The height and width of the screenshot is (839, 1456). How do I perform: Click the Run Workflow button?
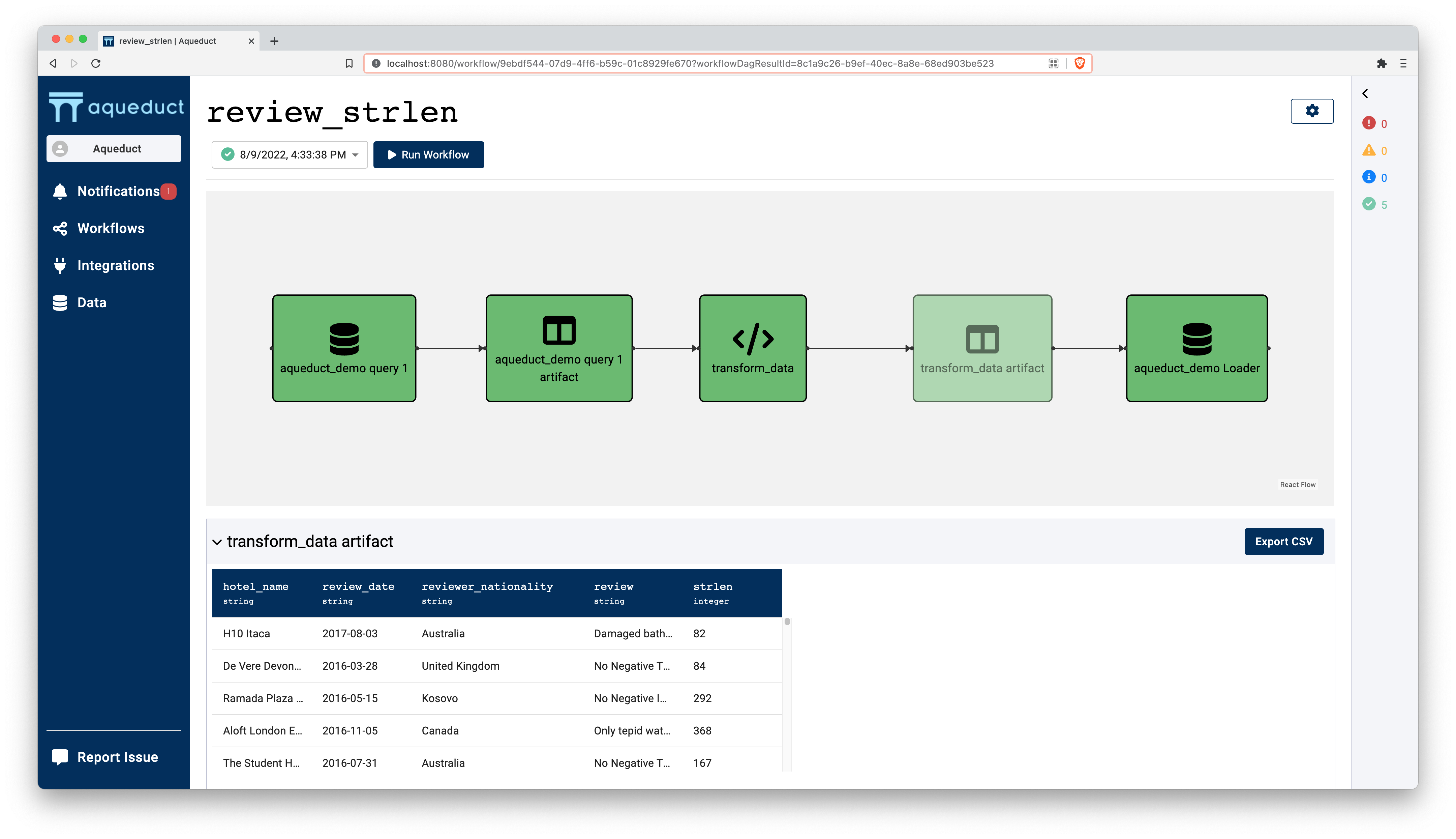coord(428,155)
